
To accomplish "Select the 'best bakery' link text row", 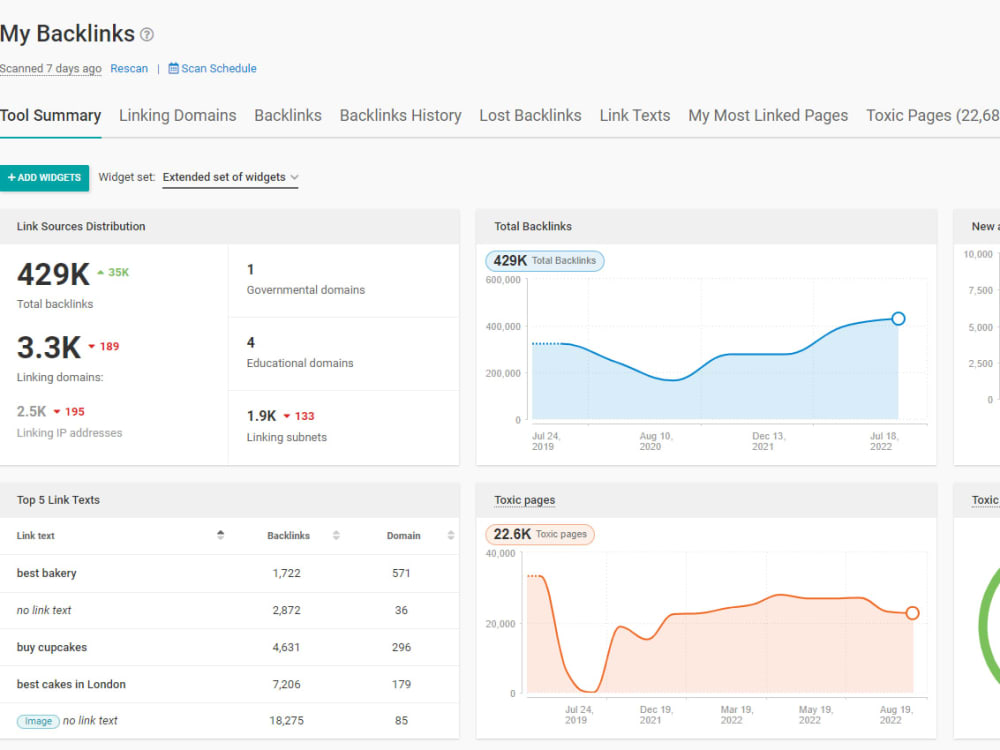I will pos(229,573).
